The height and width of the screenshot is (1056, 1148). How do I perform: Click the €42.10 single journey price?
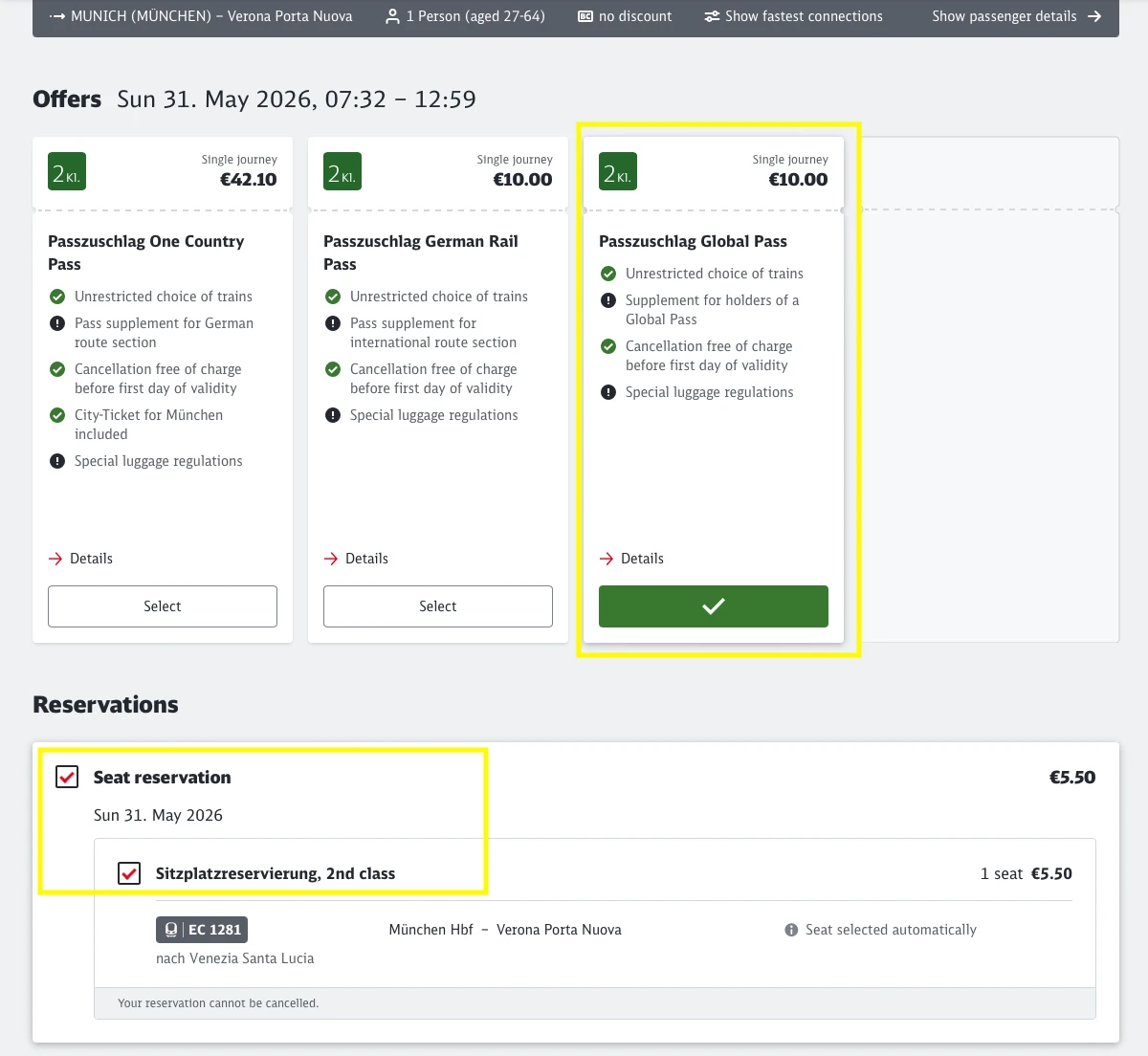pyautogui.click(x=249, y=179)
